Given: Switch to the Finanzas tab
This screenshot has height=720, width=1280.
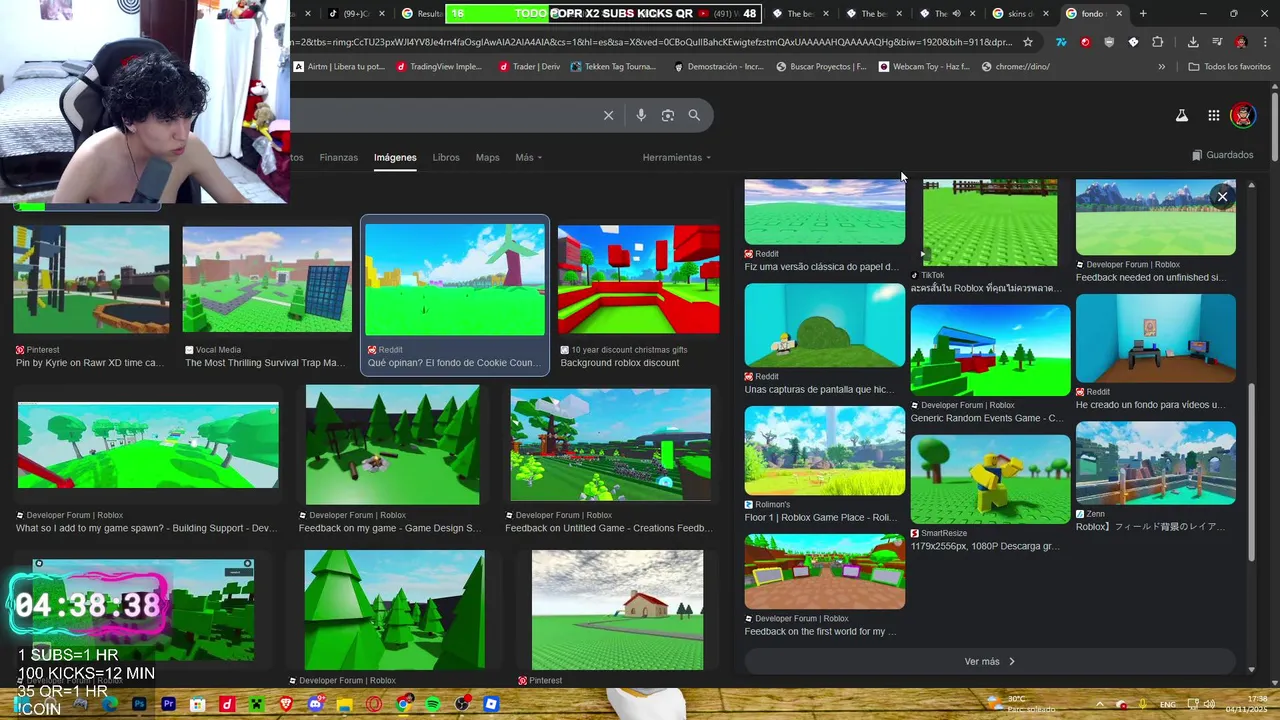Looking at the screenshot, I should coord(338,157).
